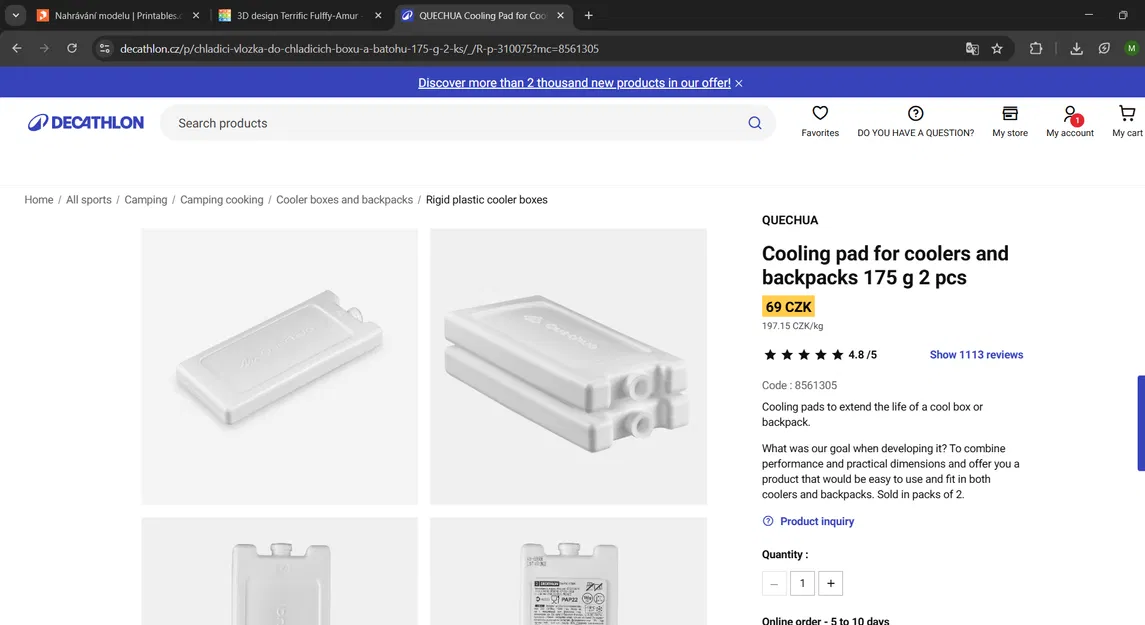
Task: Open the Product inquiry question icon
Action: point(767,520)
